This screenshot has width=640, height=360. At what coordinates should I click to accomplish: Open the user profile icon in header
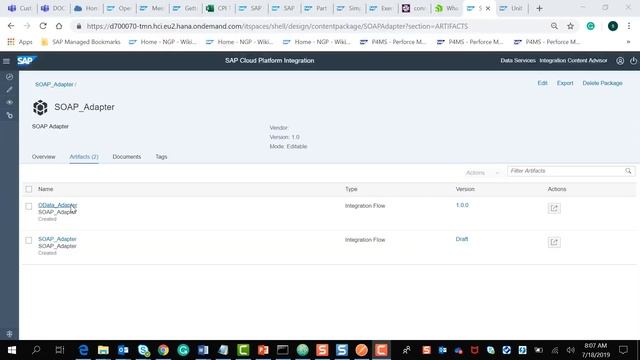click(620, 61)
